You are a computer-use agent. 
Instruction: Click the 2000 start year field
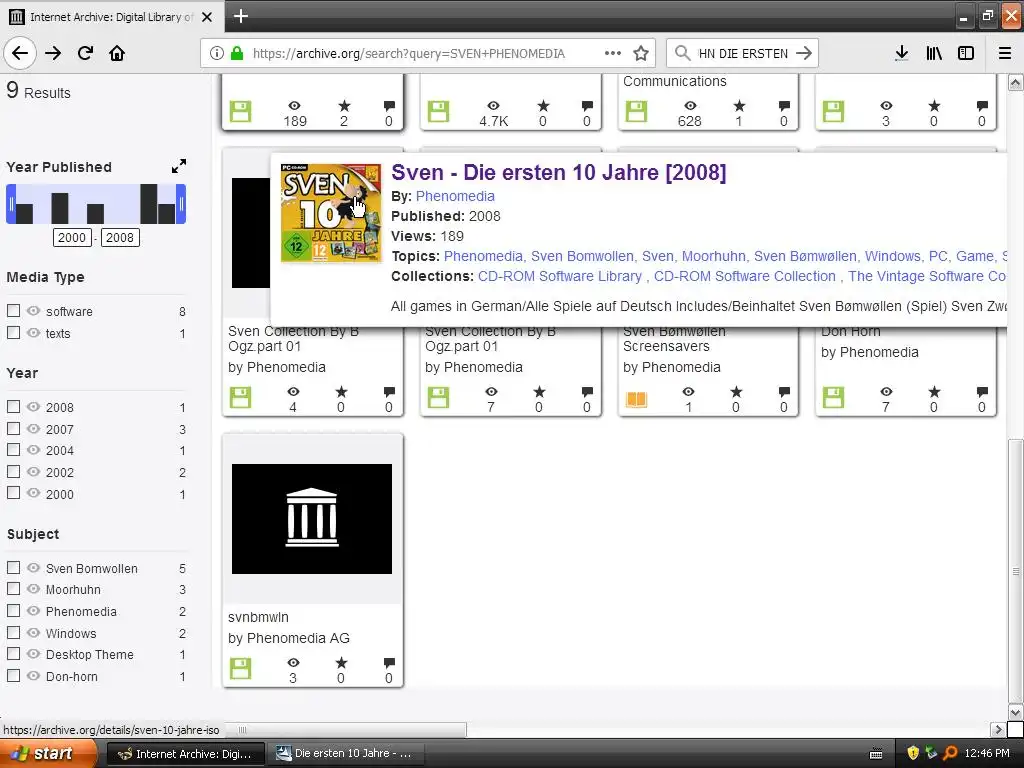coord(72,237)
